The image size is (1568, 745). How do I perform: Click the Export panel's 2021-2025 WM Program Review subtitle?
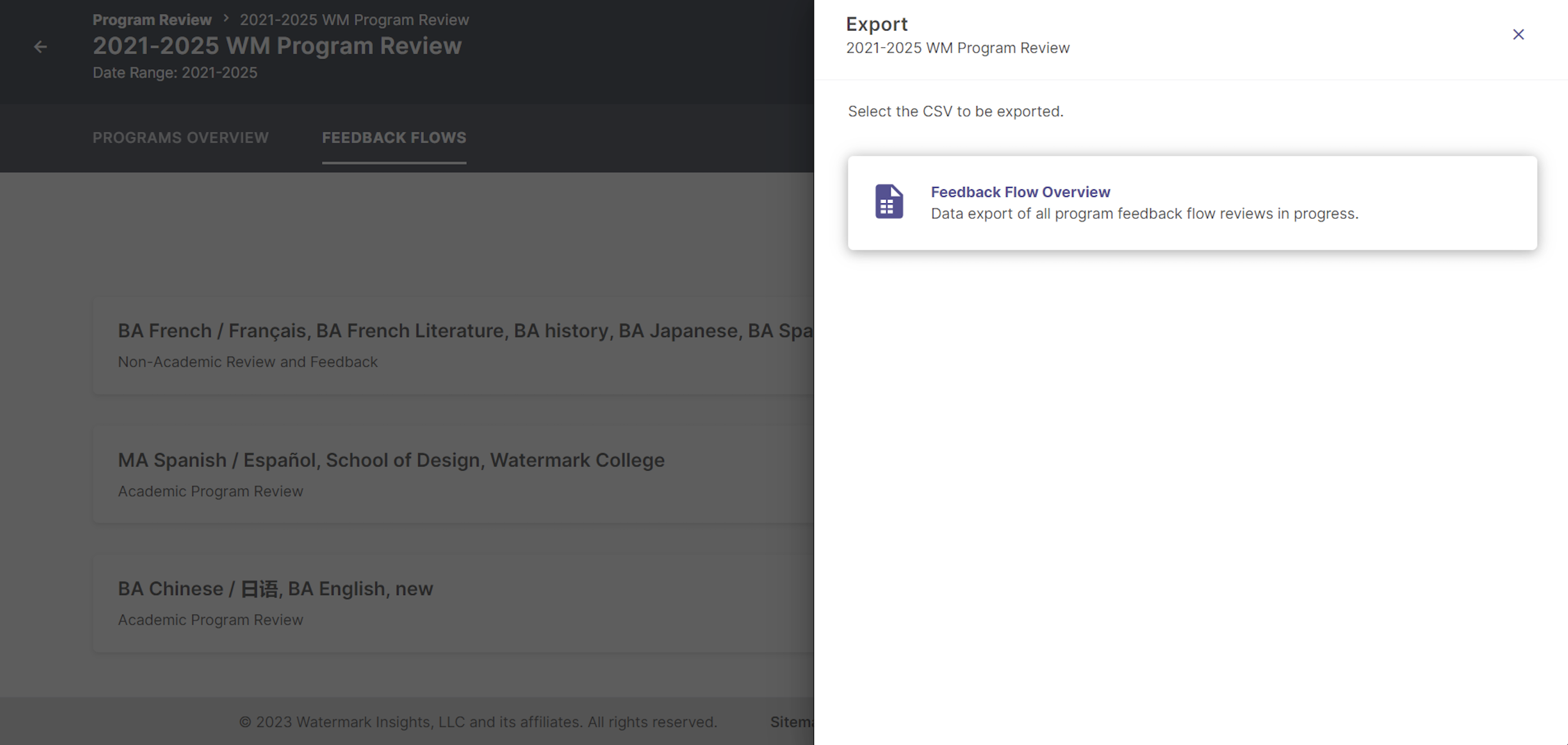[x=958, y=47]
